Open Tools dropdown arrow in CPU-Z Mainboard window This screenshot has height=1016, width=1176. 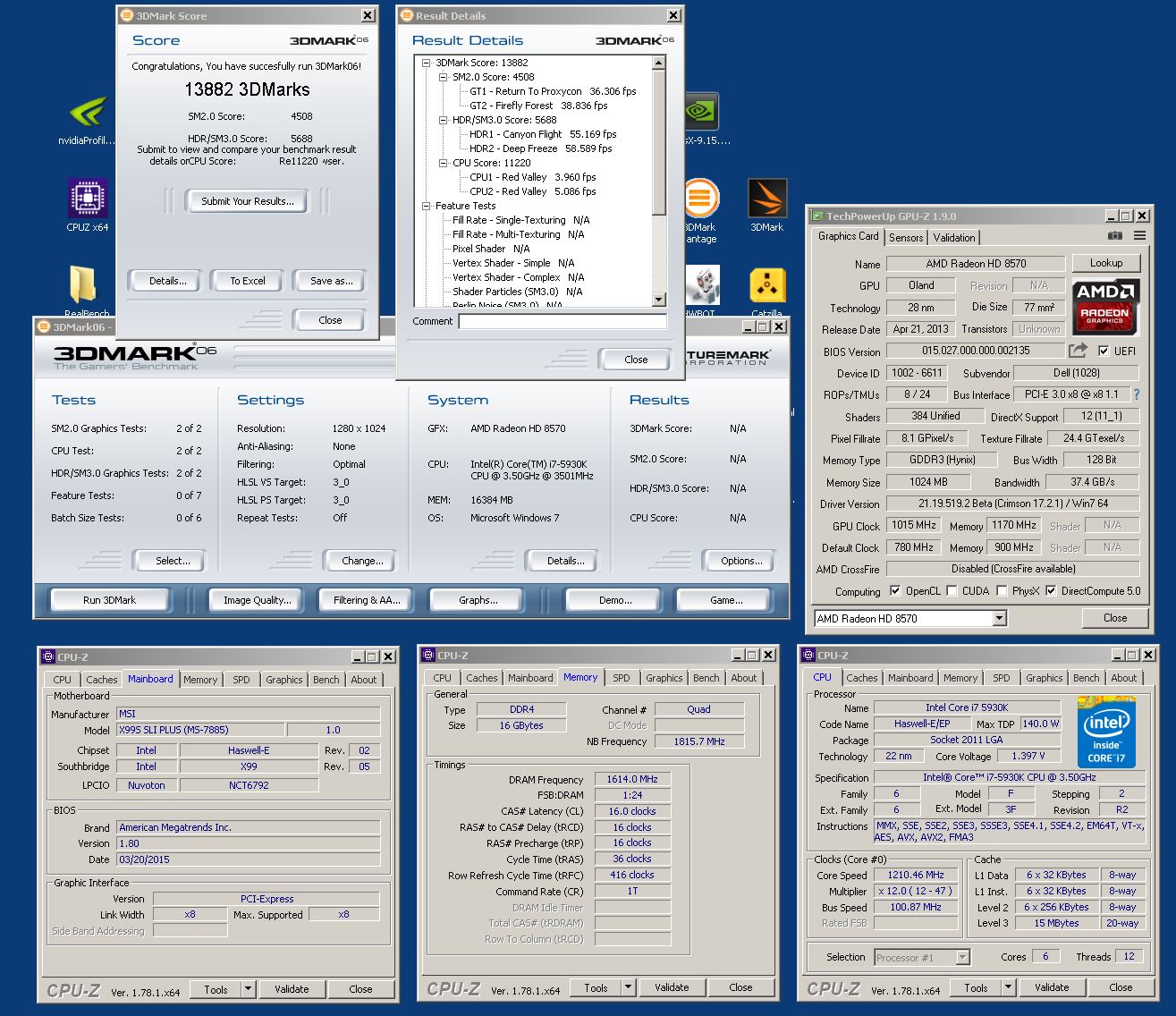tap(248, 989)
